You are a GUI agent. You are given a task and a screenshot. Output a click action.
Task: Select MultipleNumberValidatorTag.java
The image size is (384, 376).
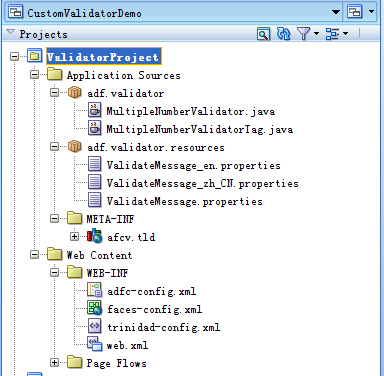pyautogui.click(x=200, y=129)
